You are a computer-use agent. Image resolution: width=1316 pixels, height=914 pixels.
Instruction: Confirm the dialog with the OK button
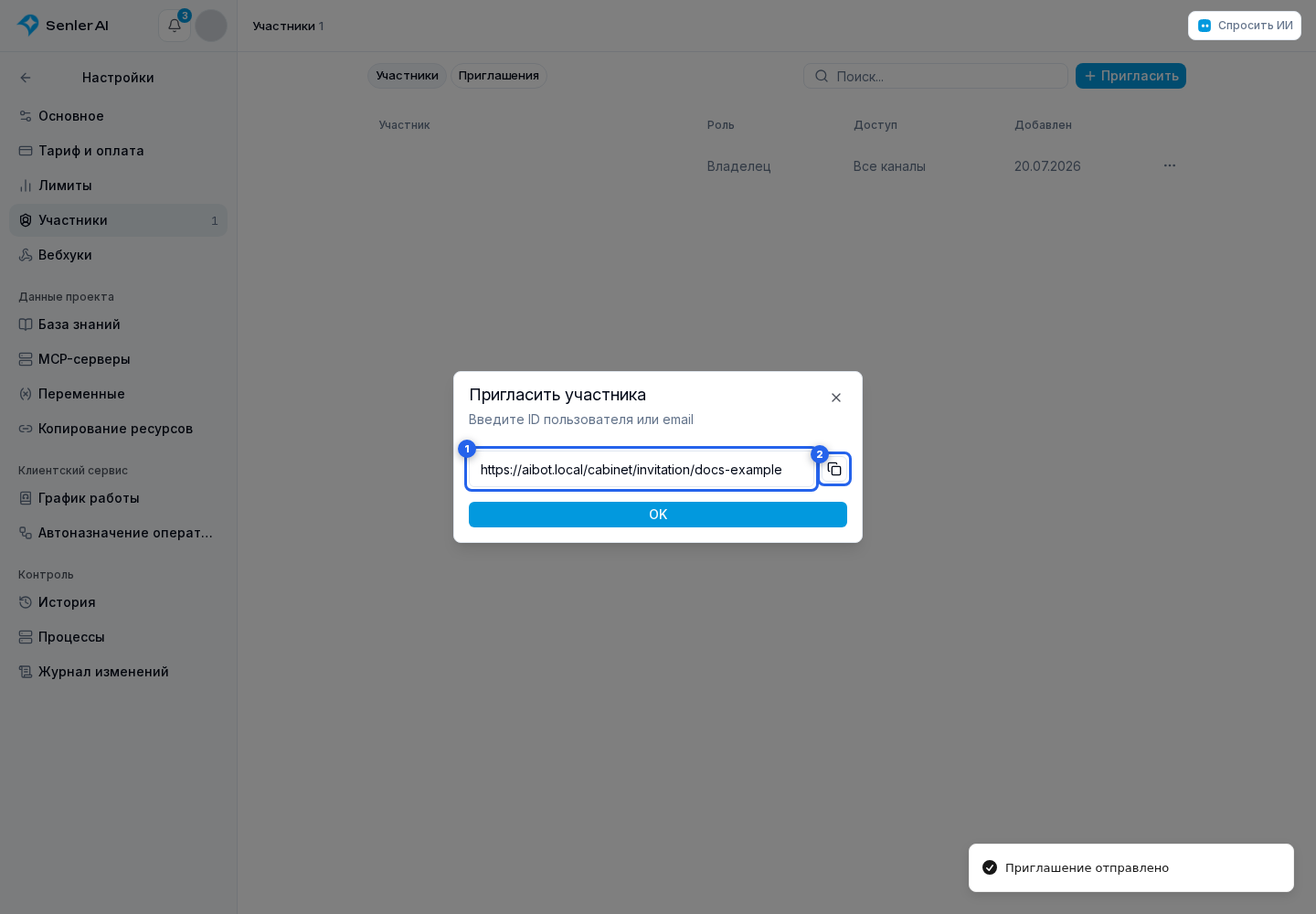[x=658, y=515]
